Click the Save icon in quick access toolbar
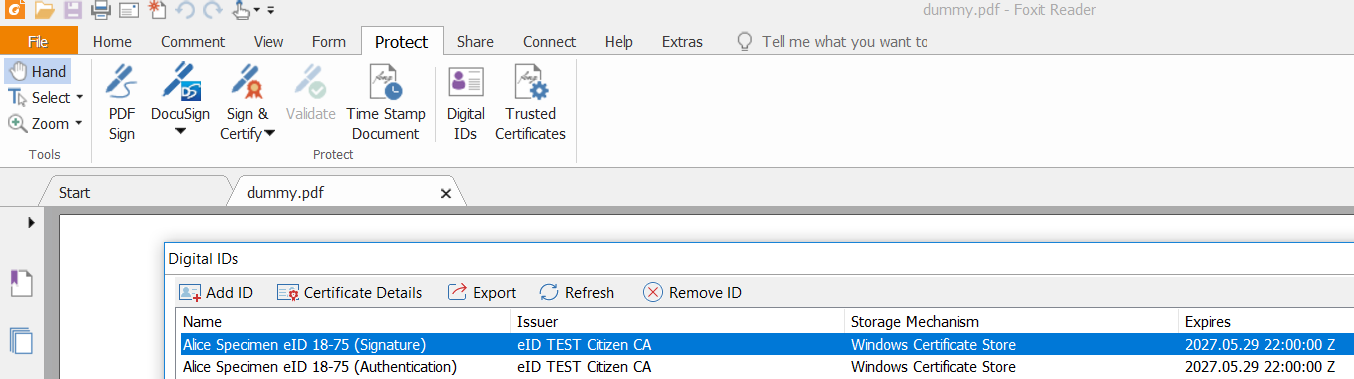The image size is (1354, 379). [73, 10]
